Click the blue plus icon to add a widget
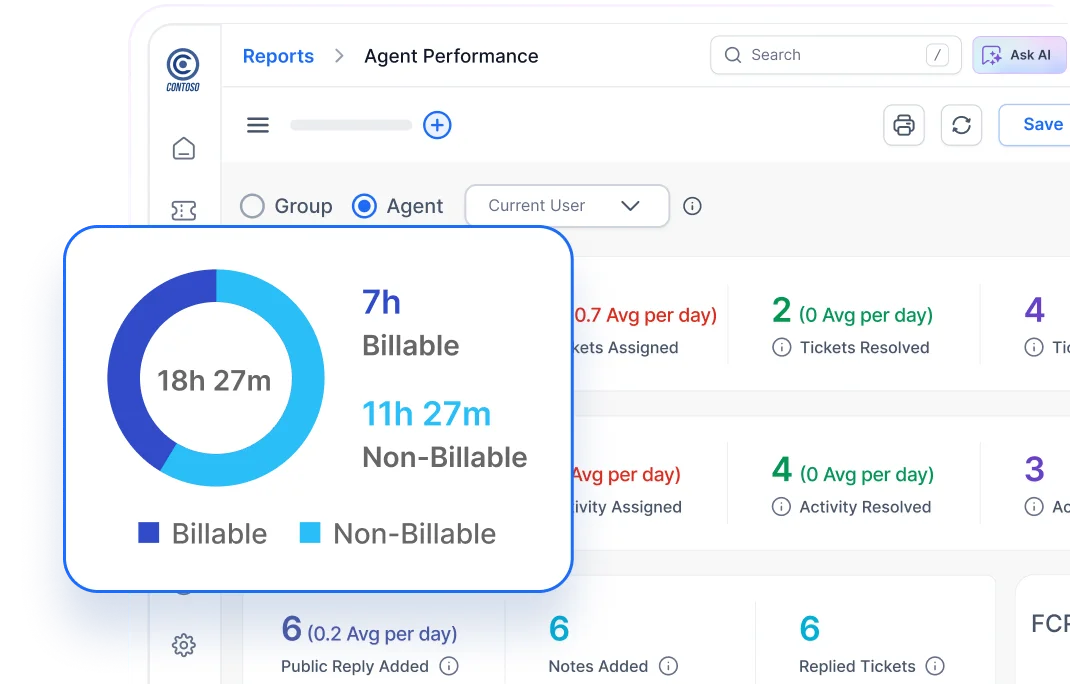 (437, 125)
